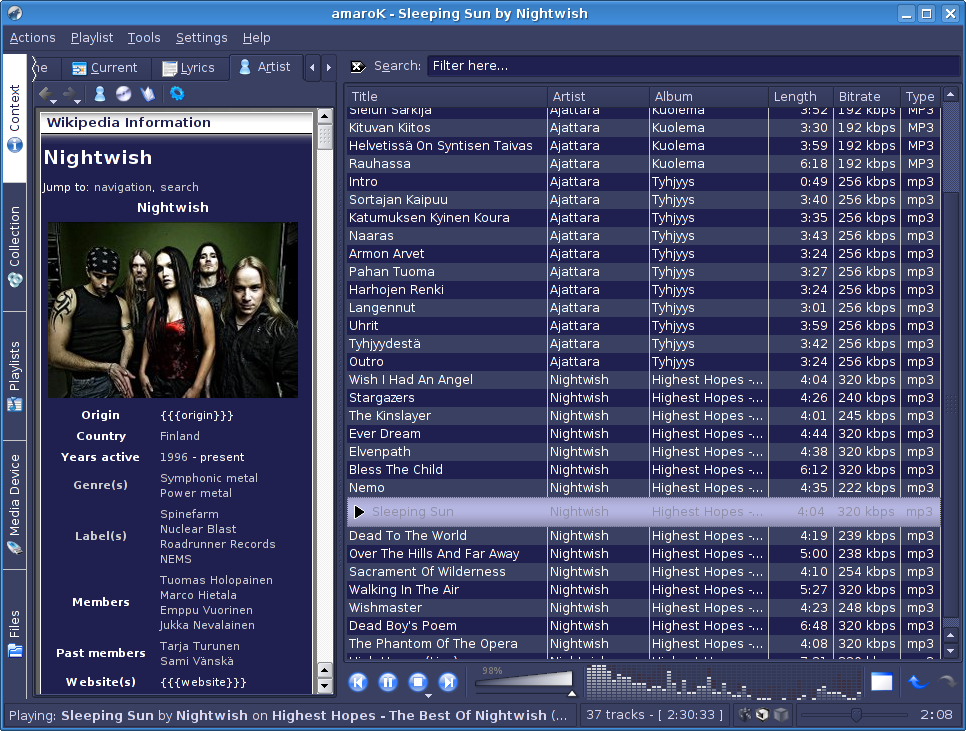
Task: Open the Media Device sidebar tab
Action: 14,505
